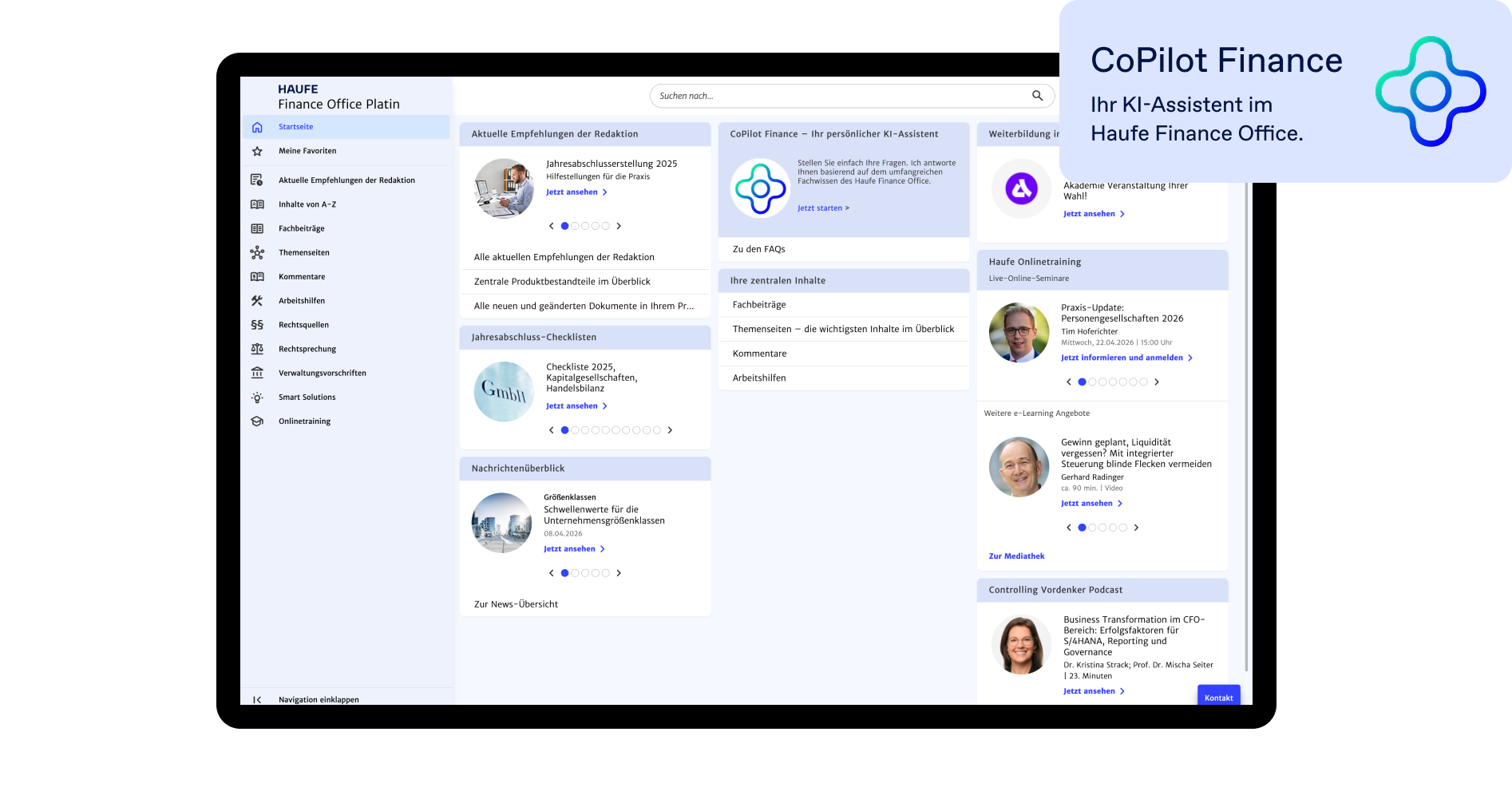Viewport: 1512px width, 803px height.
Task: Select last dot in Empfehlungen der Redaktion carousel
Action: tap(606, 226)
